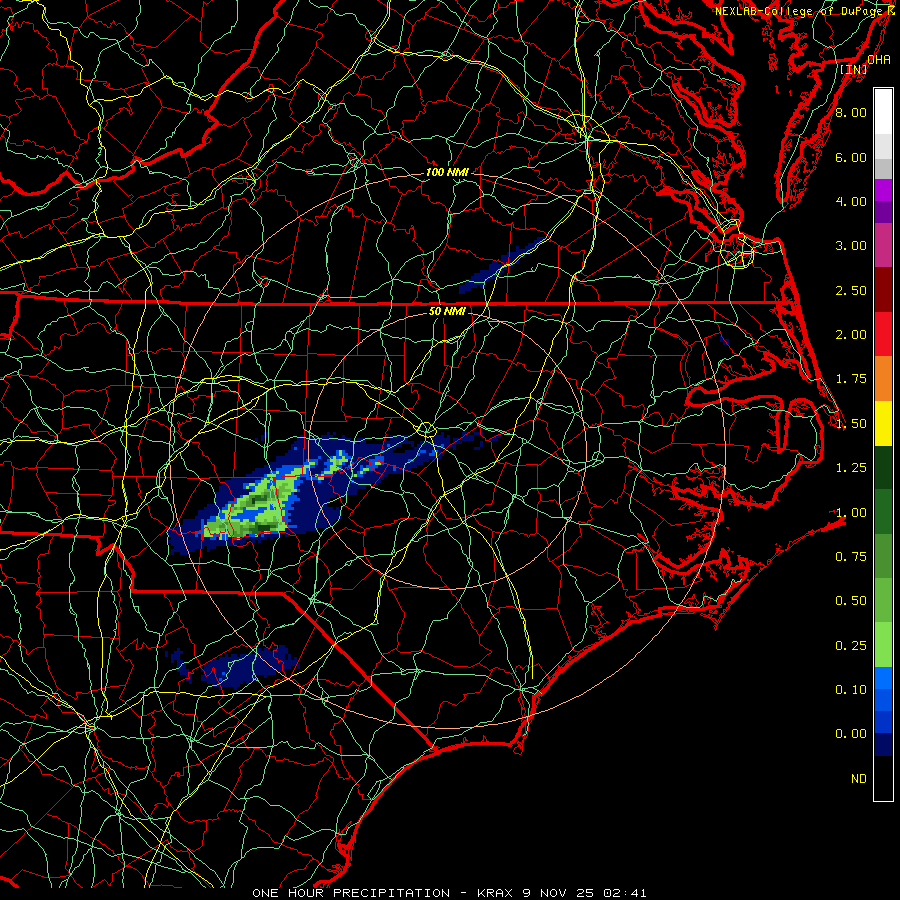Click the "8.00" legend value
The height and width of the screenshot is (900, 900).
[851, 112]
